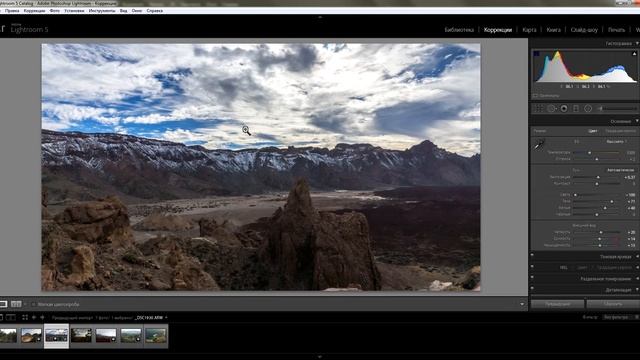
Task: Open toolbar content dropdown arrow
Action: pyautogui.click(x=522, y=304)
